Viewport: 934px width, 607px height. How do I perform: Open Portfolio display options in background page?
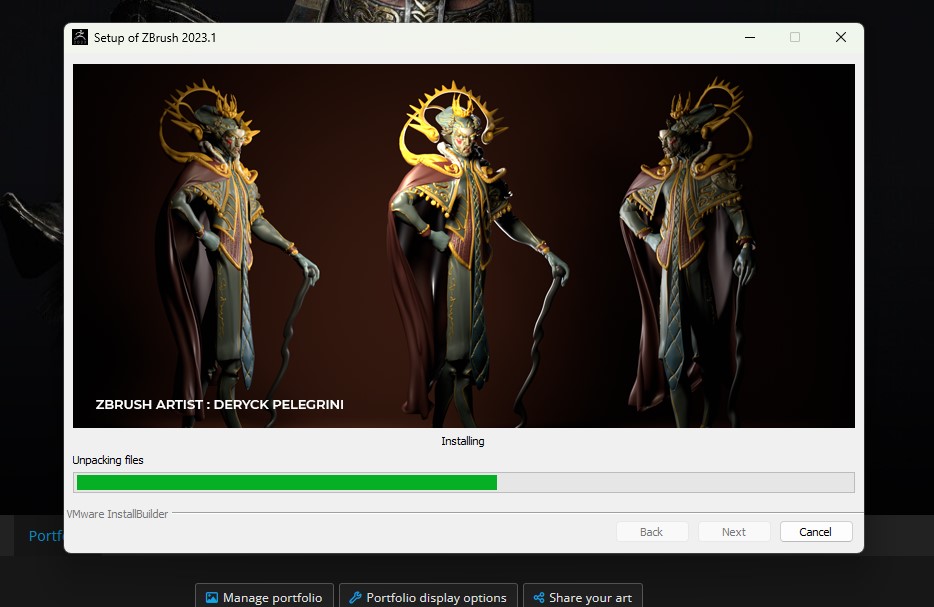point(428,596)
